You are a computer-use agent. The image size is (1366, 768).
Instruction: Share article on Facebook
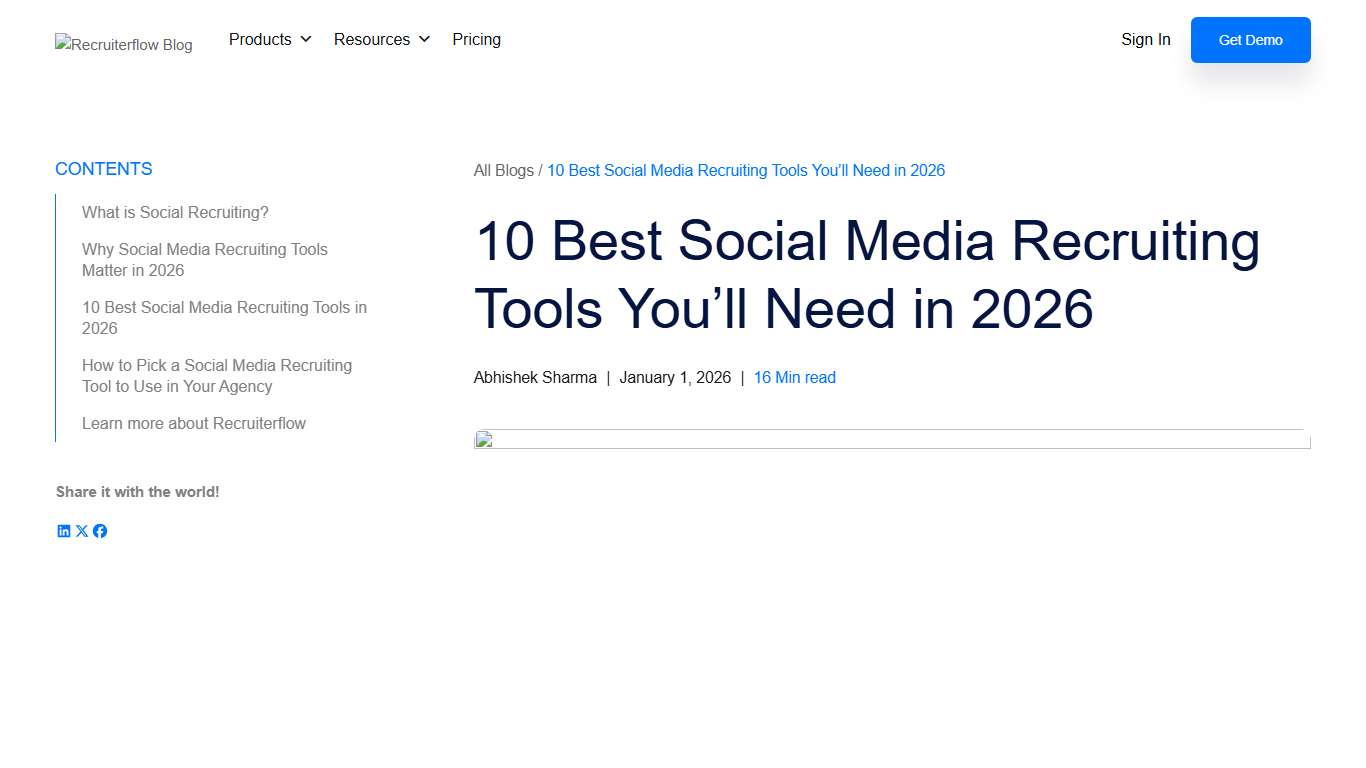click(x=100, y=531)
